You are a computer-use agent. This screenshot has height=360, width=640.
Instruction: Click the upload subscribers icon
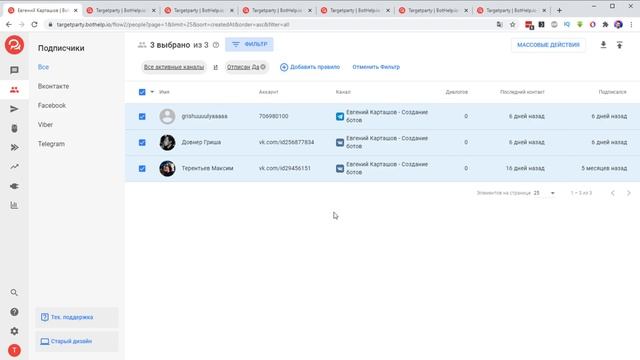(x=620, y=45)
